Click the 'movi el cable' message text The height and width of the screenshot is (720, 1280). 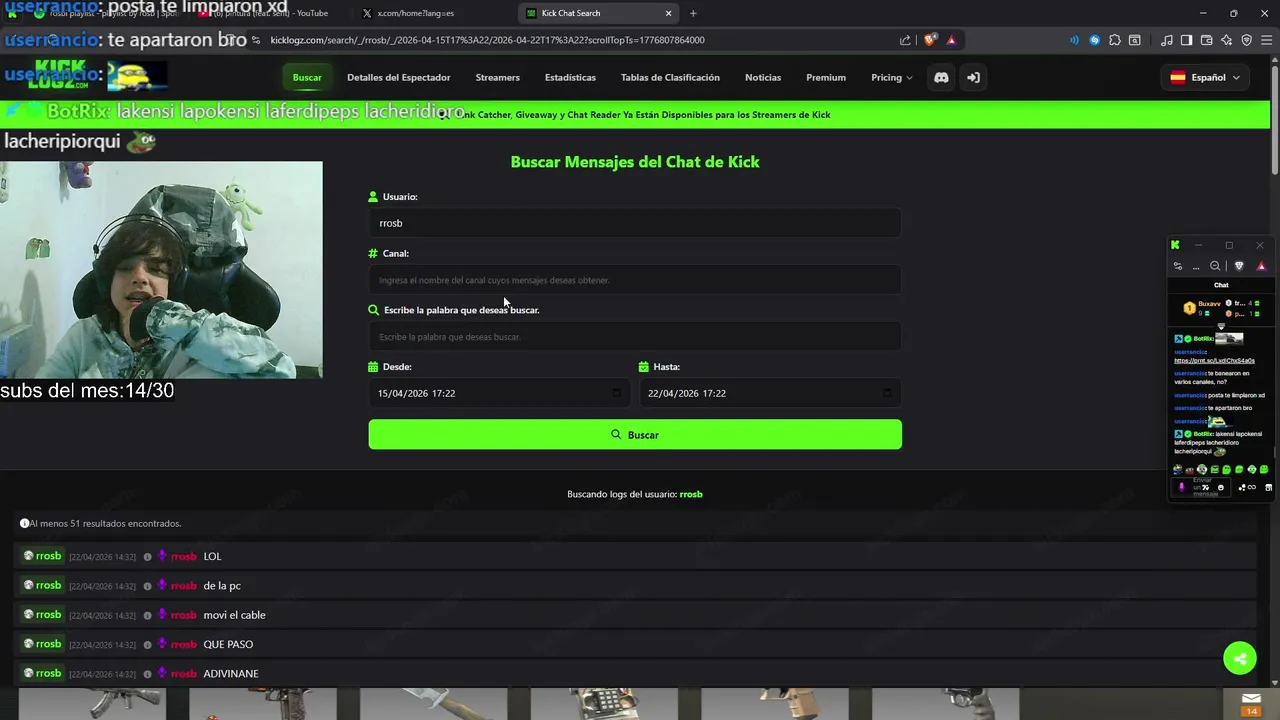[x=234, y=615]
